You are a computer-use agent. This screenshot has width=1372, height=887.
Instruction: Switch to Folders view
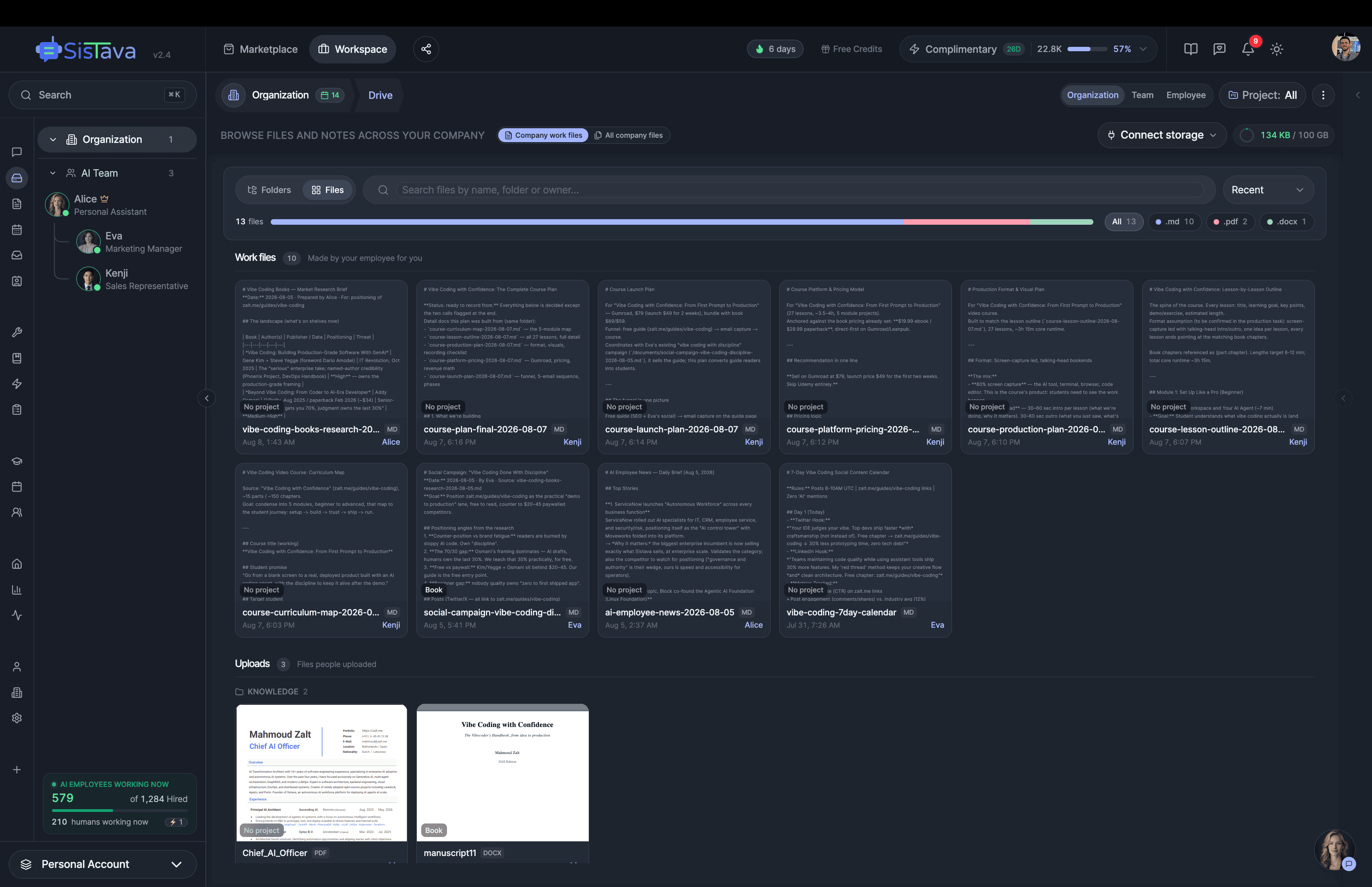click(x=269, y=190)
